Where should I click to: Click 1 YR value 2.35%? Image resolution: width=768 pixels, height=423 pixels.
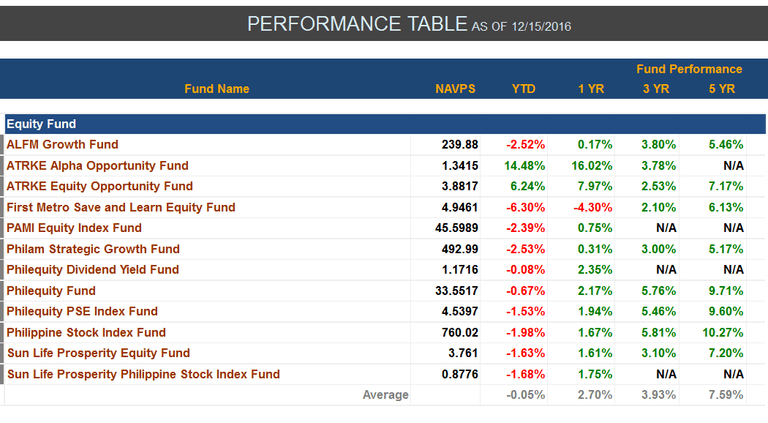(x=595, y=269)
